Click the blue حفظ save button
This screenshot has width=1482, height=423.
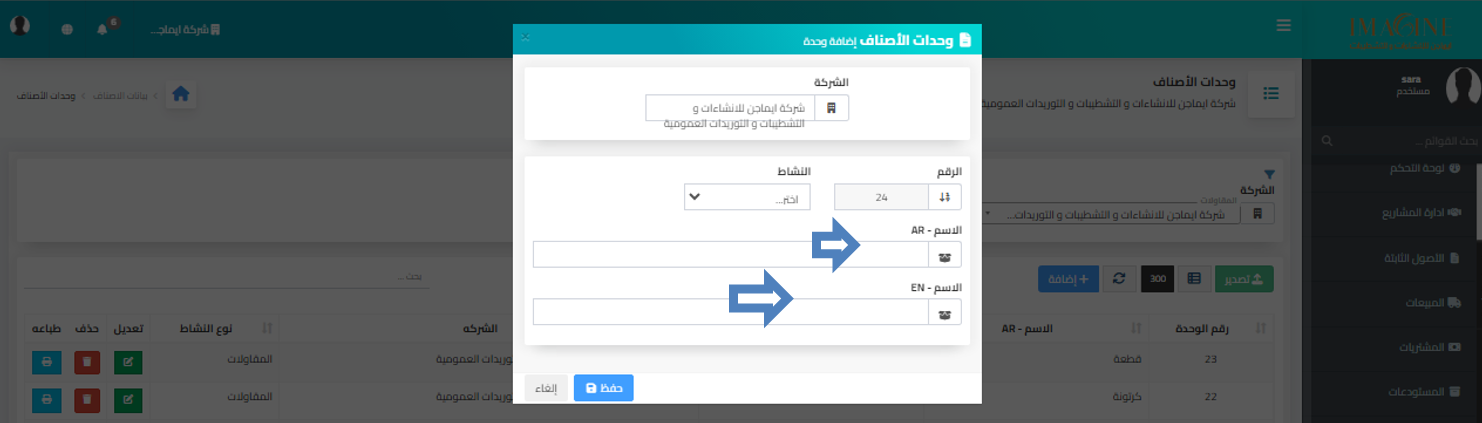point(603,388)
